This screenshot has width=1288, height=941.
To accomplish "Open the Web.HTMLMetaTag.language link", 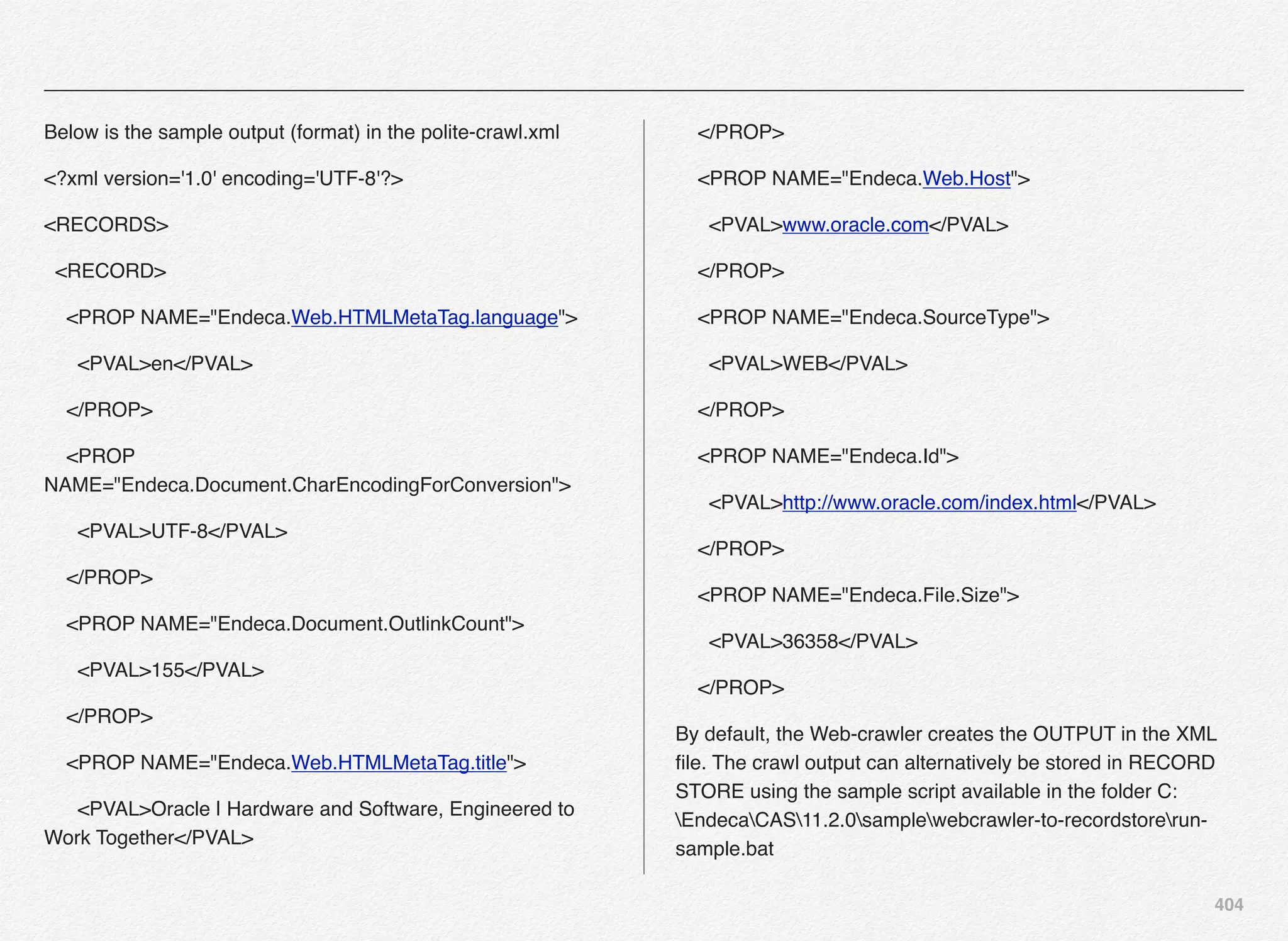I will (x=425, y=318).
